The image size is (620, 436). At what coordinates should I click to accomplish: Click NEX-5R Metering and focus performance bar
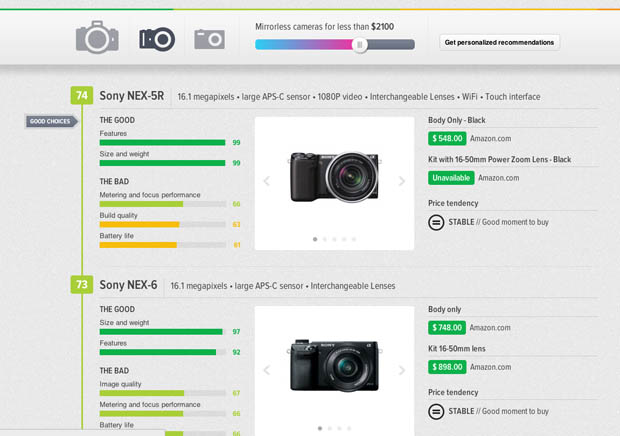click(x=163, y=204)
